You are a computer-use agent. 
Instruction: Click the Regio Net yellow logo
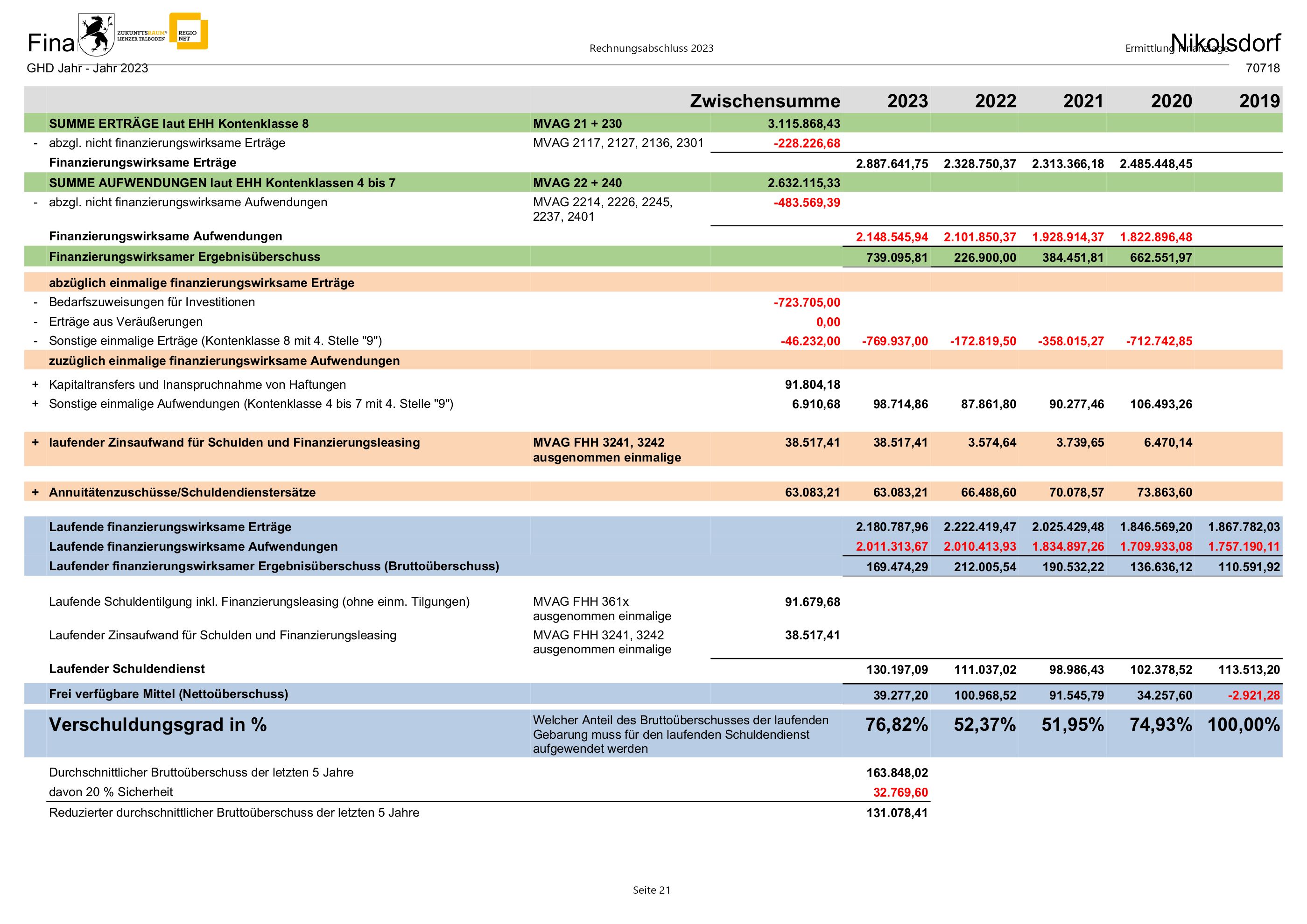(x=190, y=32)
